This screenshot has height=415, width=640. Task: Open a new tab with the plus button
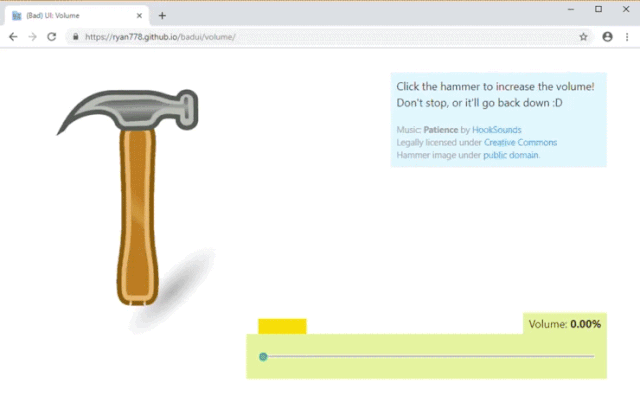(x=162, y=16)
